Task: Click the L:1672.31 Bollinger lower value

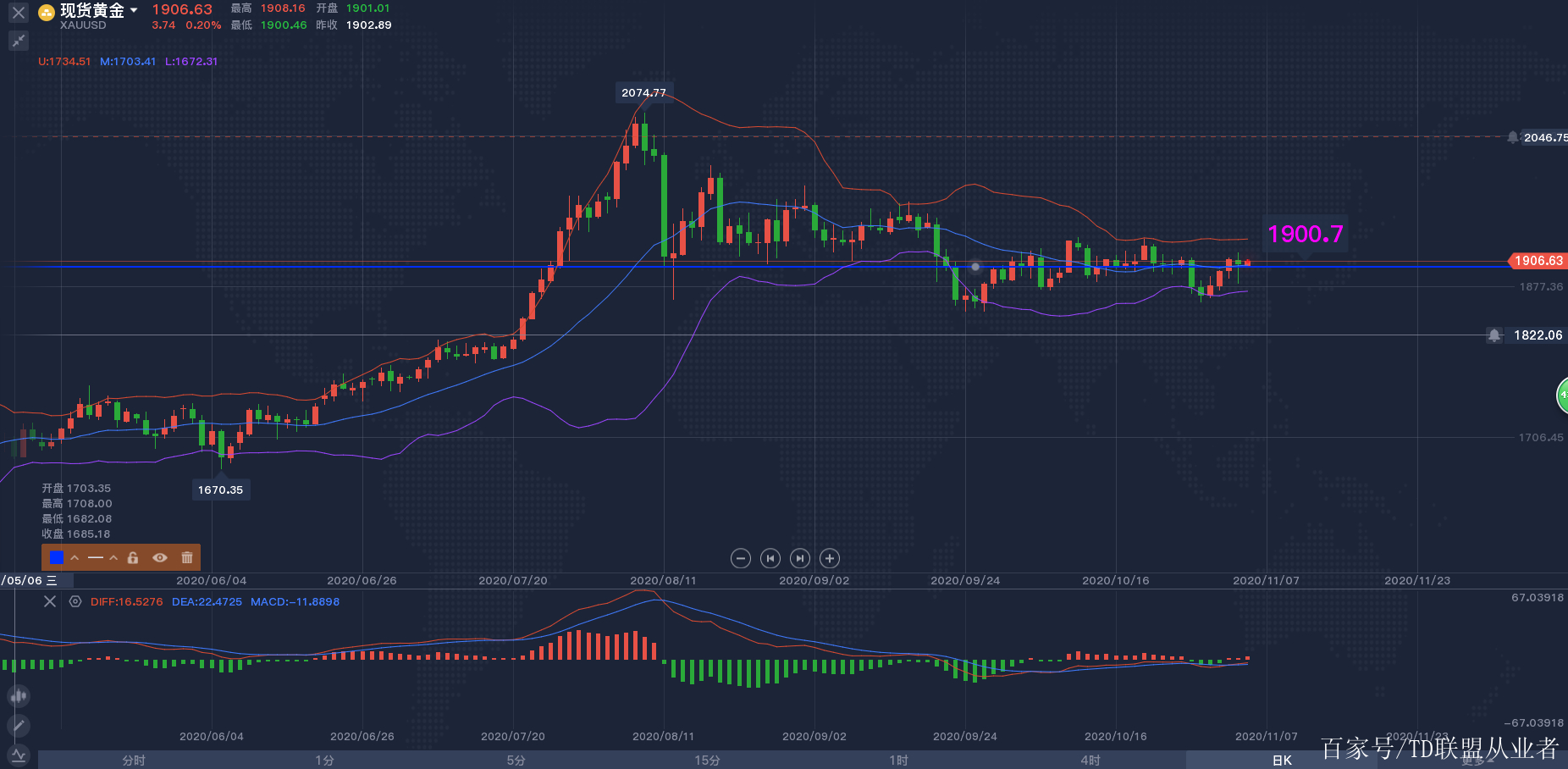Action: [x=191, y=62]
